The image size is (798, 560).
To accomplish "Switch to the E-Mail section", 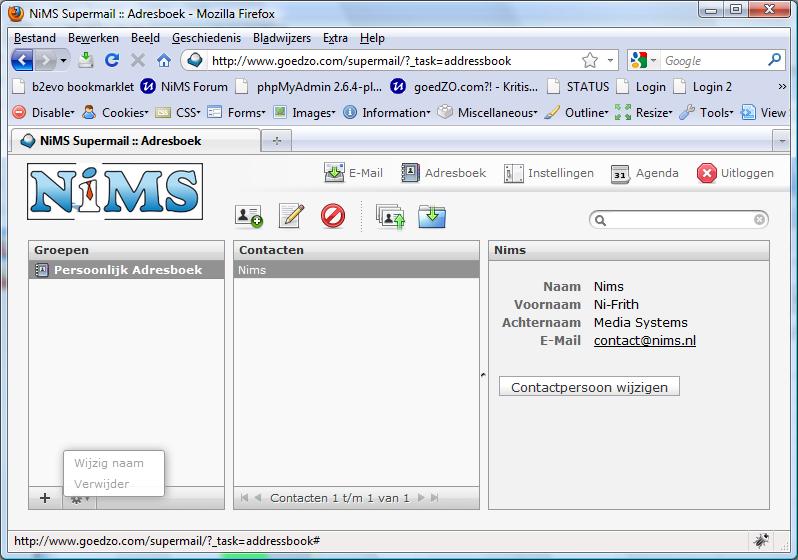I will (x=354, y=173).
